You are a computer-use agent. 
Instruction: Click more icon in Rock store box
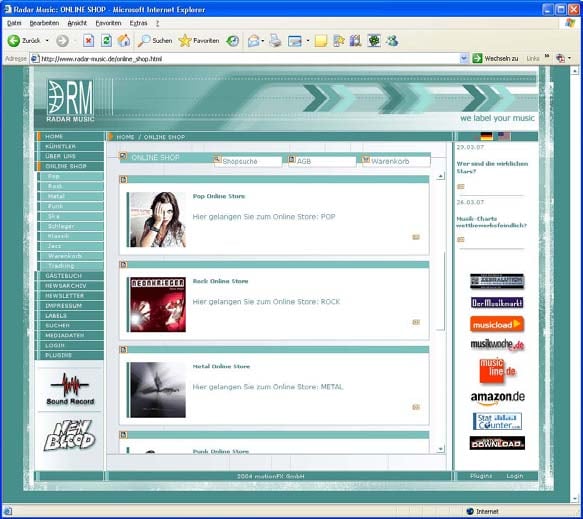(x=416, y=322)
